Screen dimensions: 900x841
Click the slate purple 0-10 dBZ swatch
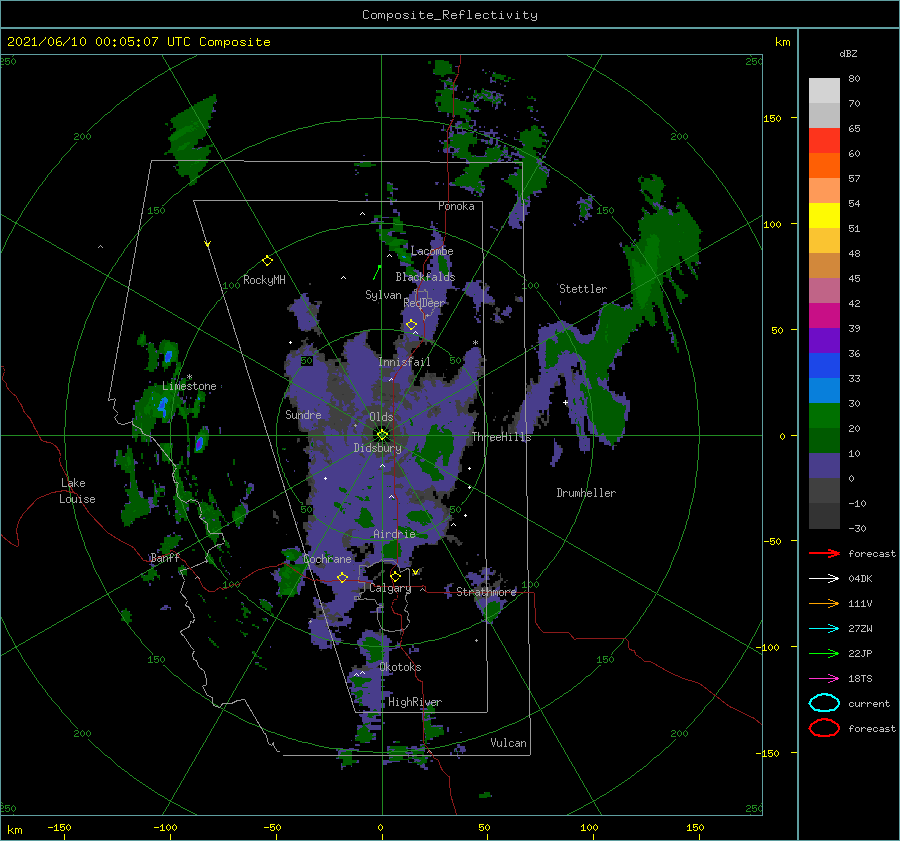pyautogui.click(x=824, y=465)
